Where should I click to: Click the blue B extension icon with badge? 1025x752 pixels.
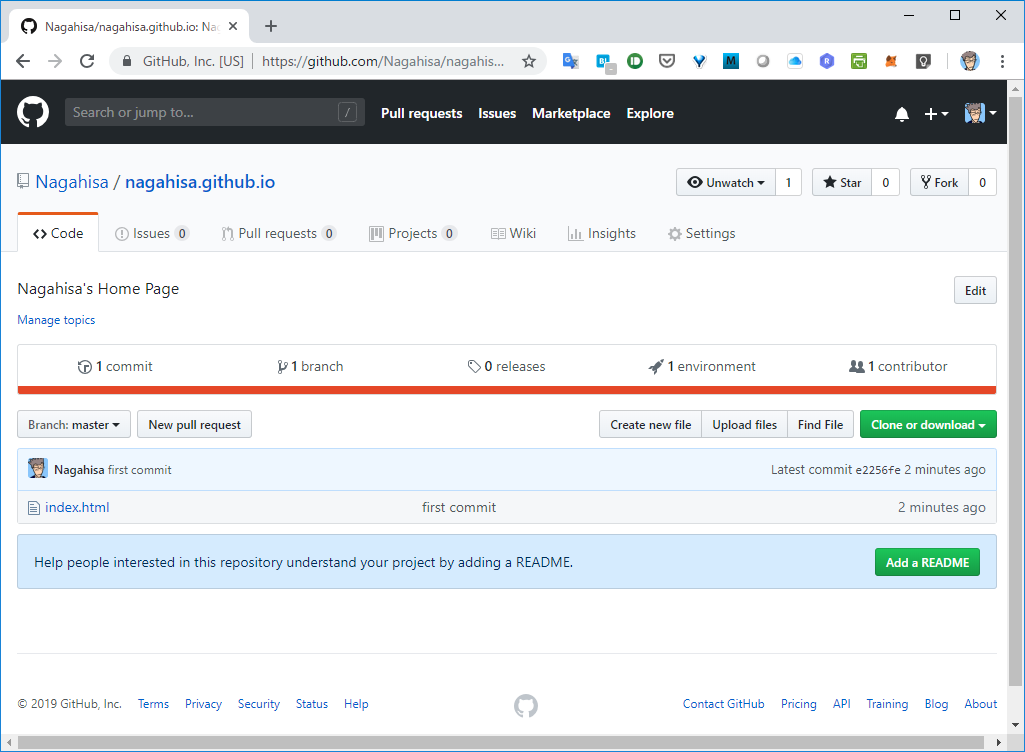click(x=604, y=62)
